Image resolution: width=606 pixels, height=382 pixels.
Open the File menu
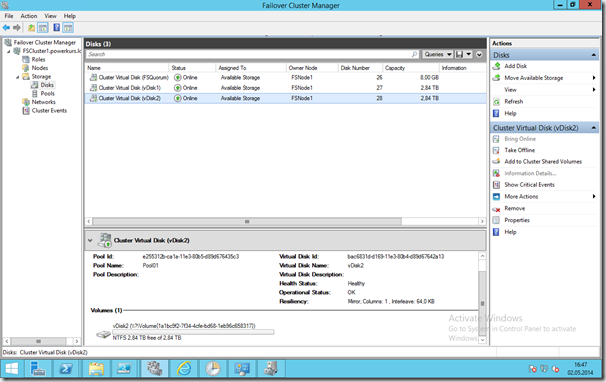coord(9,16)
